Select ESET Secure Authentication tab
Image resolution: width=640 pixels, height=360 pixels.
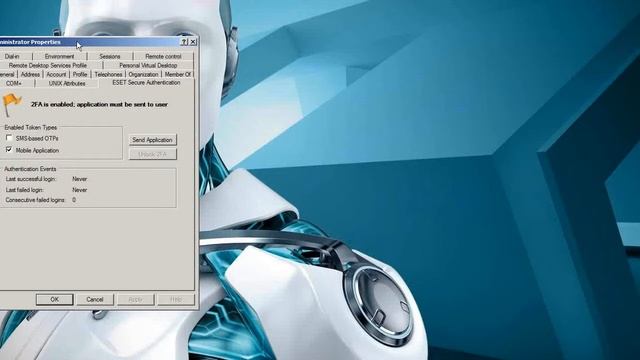(146, 82)
